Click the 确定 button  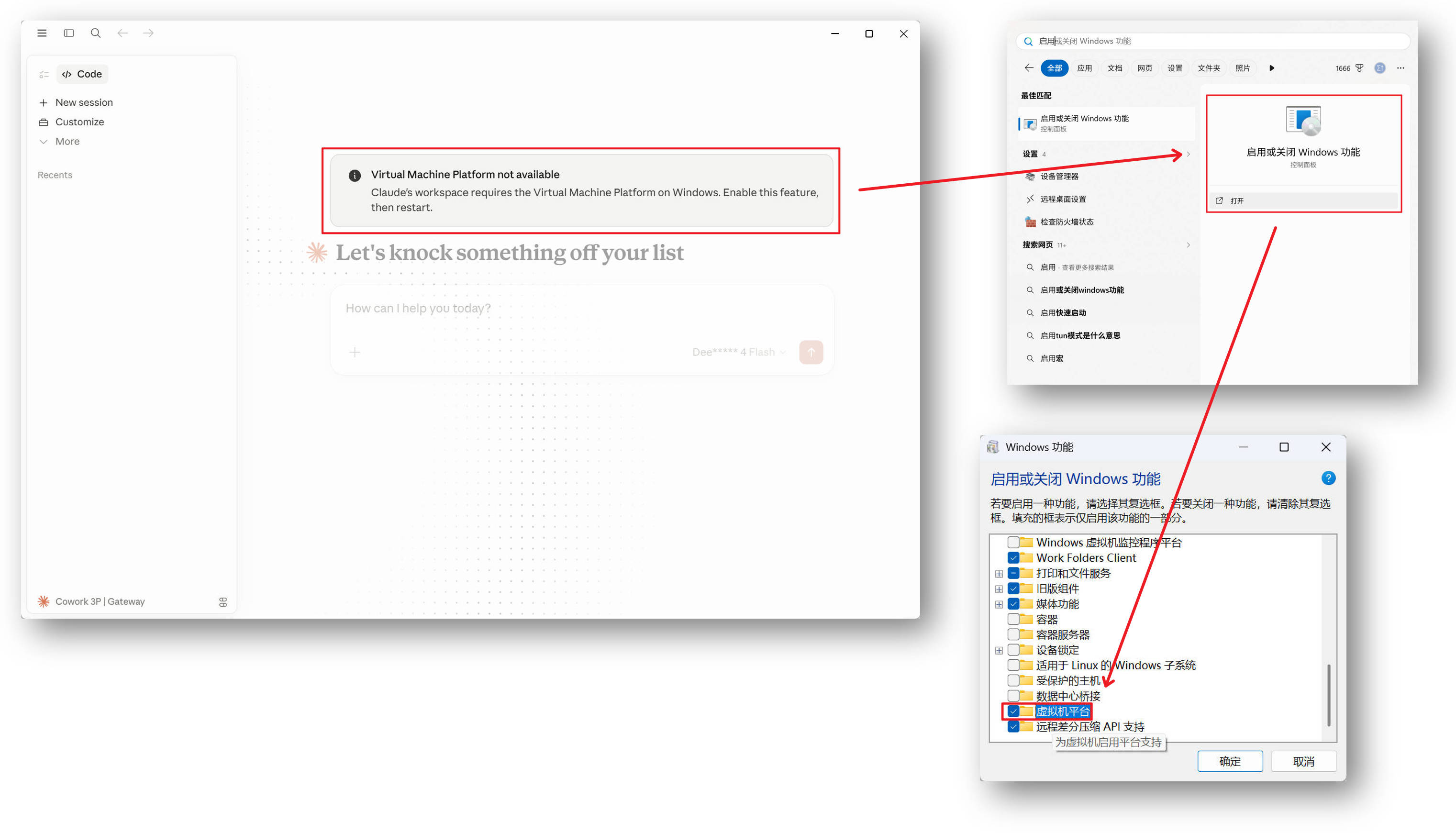coord(1230,762)
